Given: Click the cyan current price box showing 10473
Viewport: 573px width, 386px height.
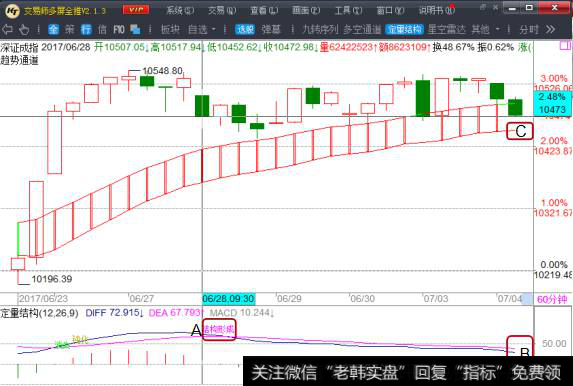Looking at the screenshot, I should coord(552,103).
